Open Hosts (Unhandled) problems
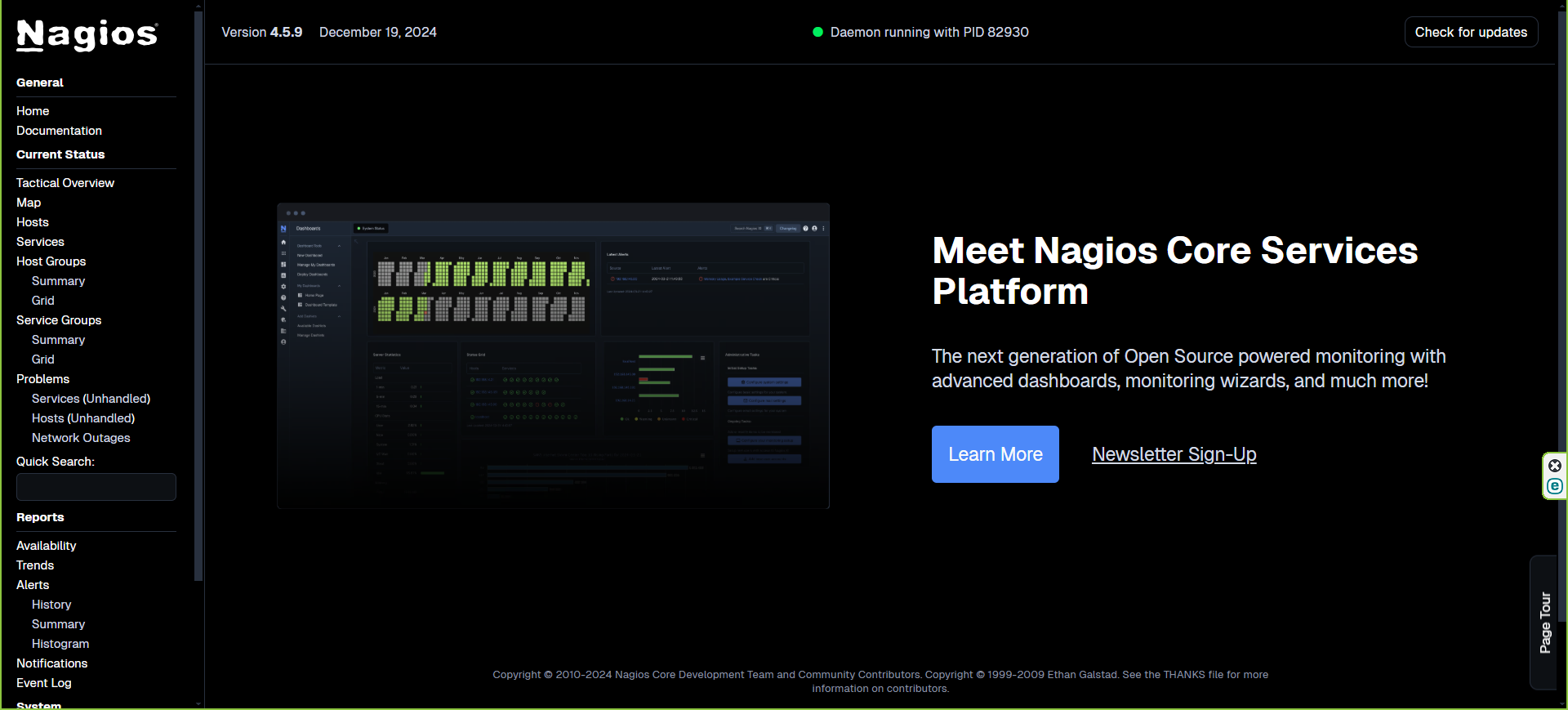 (83, 418)
